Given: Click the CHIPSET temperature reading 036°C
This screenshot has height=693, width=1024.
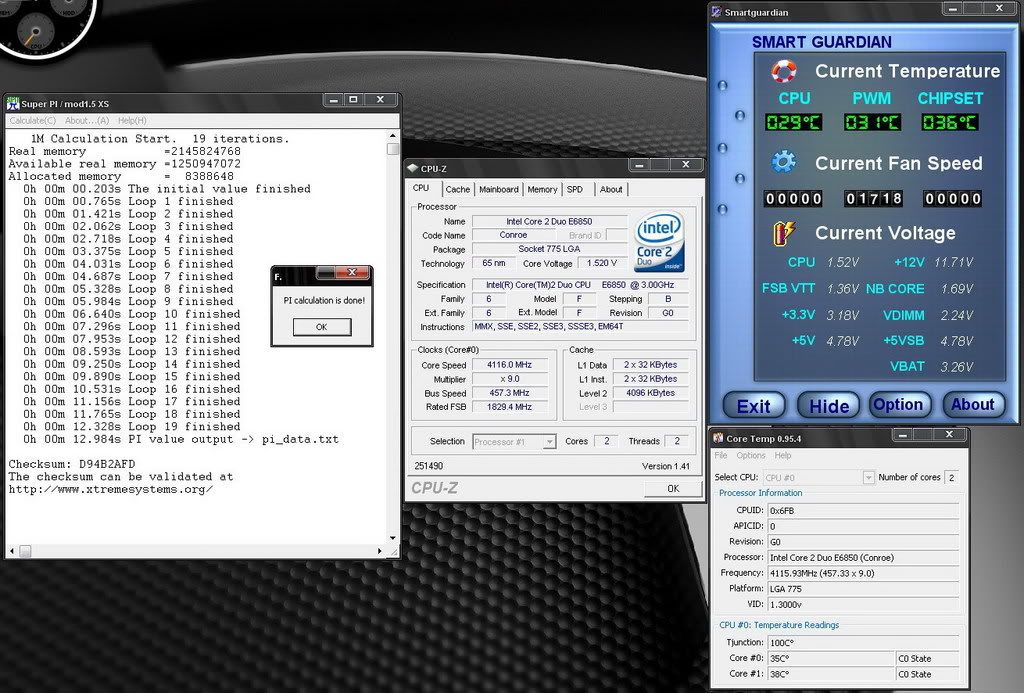Looking at the screenshot, I should pos(950,122).
